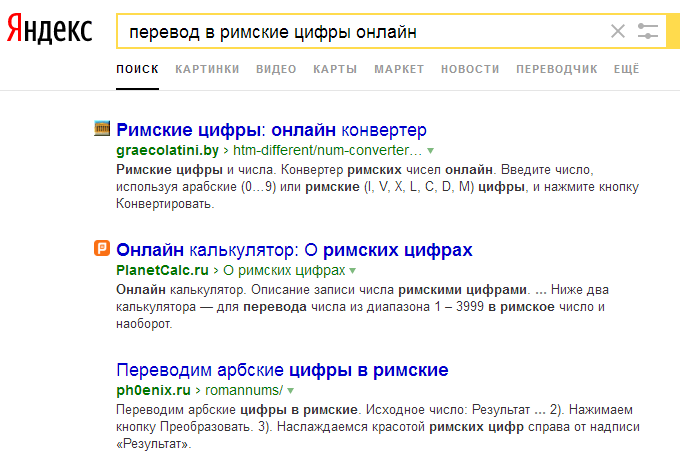This screenshot has height=465, width=680.
Task: Go to the НОВОСТИ tab
Action: click(x=470, y=69)
